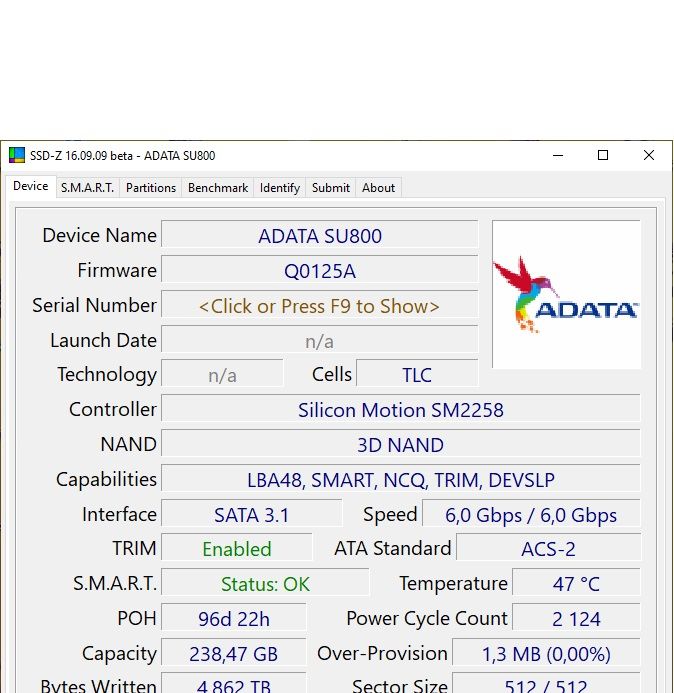This screenshot has width=674, height=693.
Task: Click the '6,0 Gbps / 6,0 Gbps' speed value
Action: (531, 514)
